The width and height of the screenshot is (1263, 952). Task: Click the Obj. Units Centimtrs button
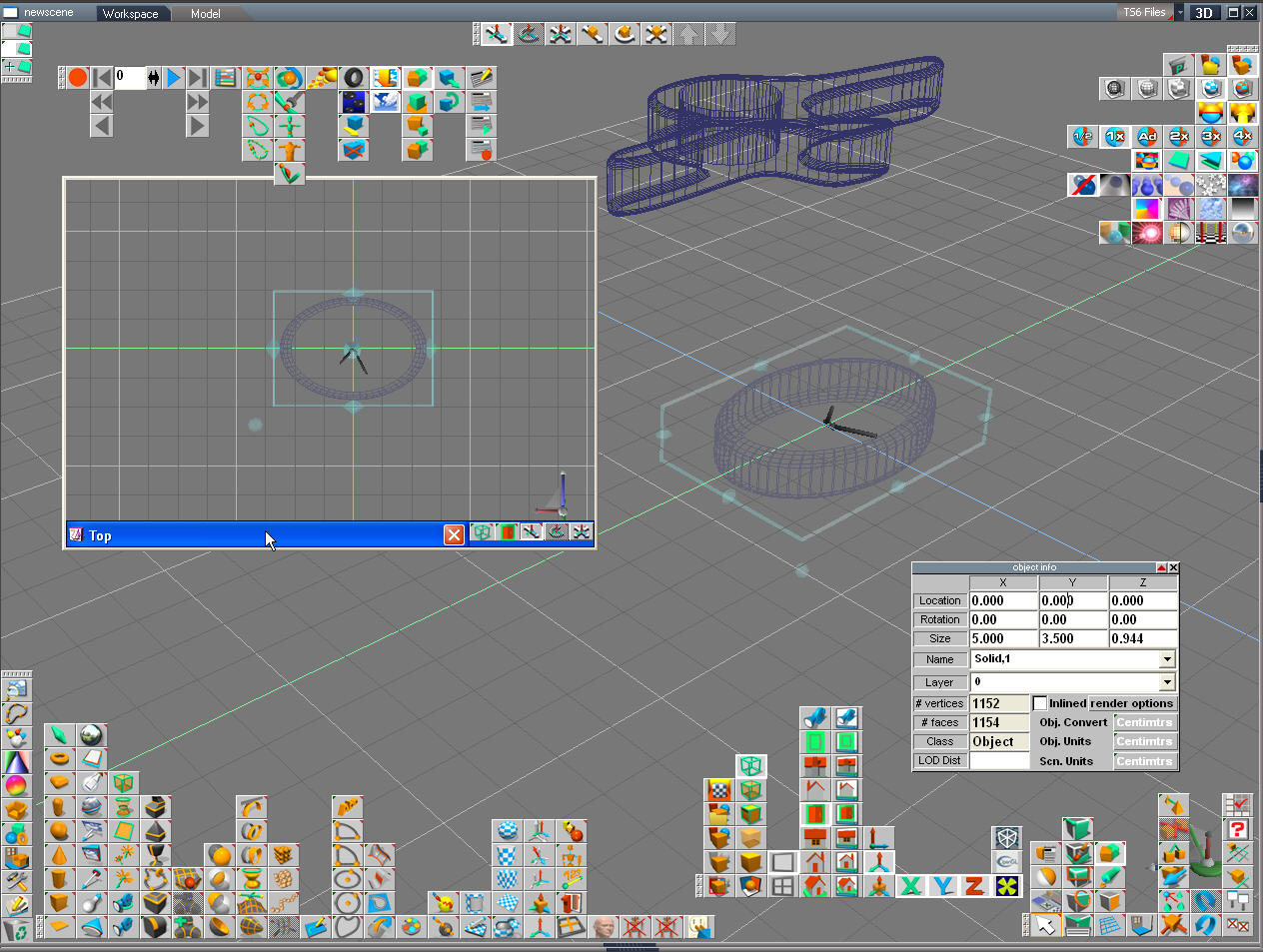1145,741
